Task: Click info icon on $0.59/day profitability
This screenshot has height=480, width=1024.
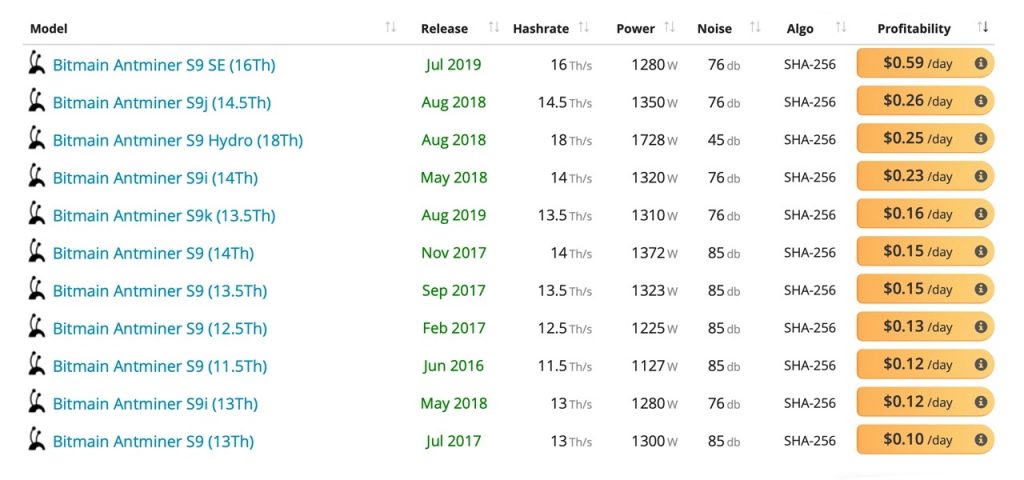Action: click(x=980, y=64)
